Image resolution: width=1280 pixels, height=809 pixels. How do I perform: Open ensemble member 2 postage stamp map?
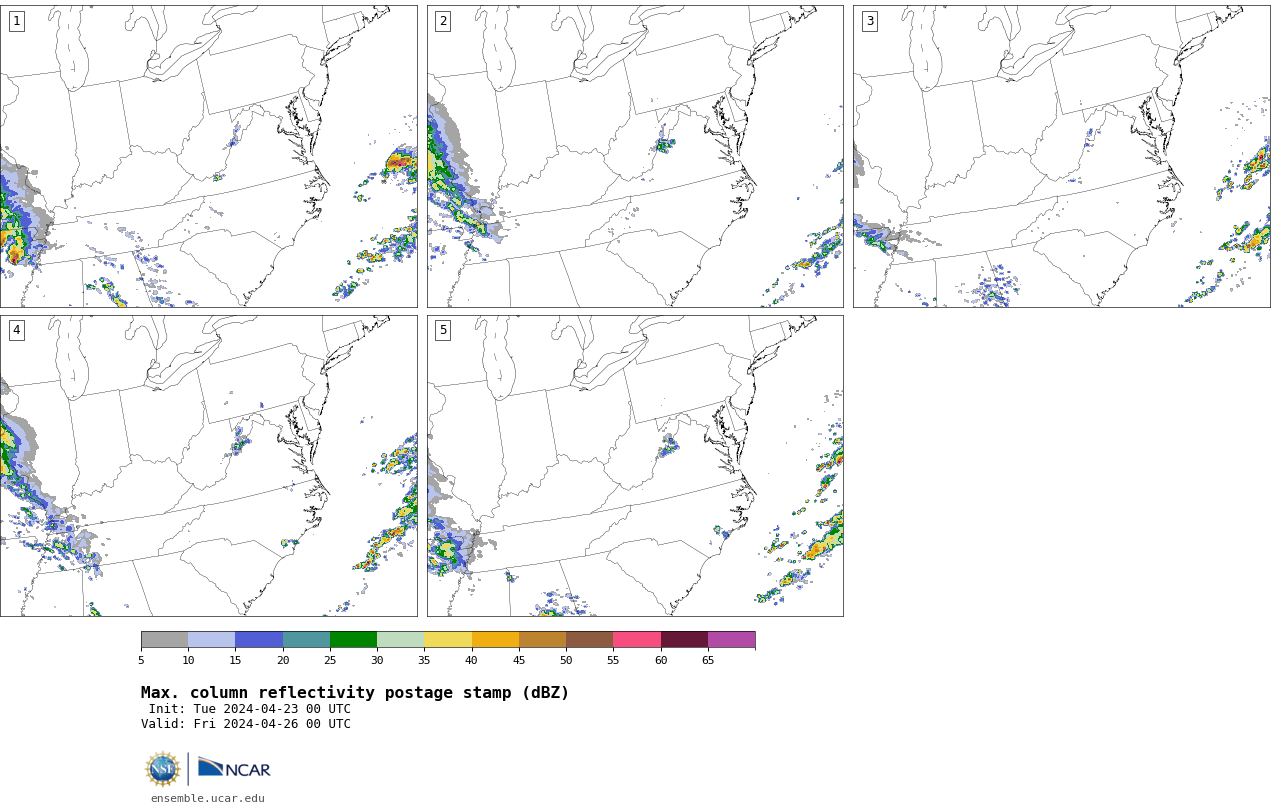pos(635,156)
